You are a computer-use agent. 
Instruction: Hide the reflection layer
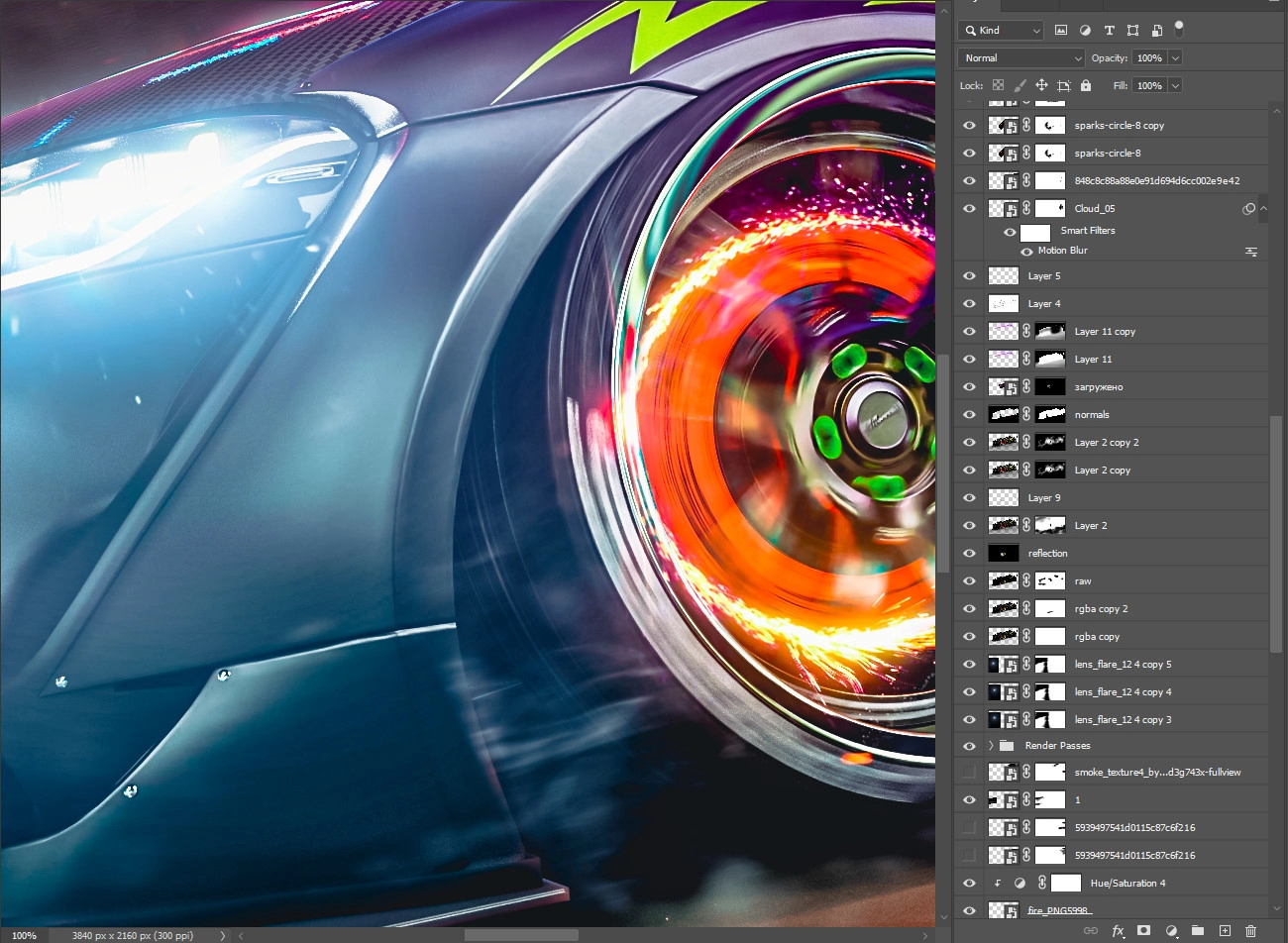click(969, 554)
